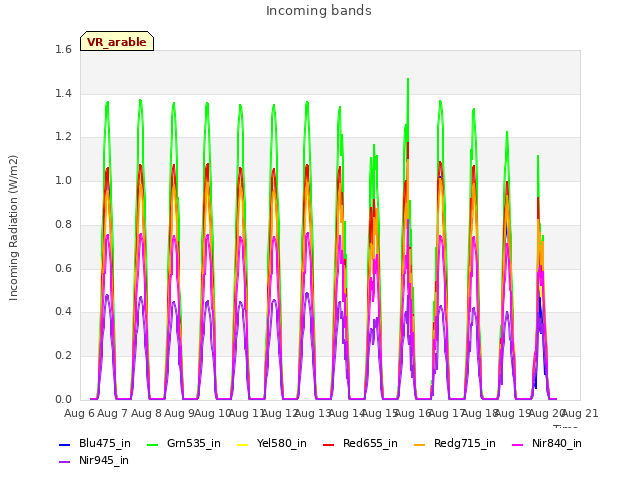Click the 0.0 y-axis tick label

click(x=63, y=399)
